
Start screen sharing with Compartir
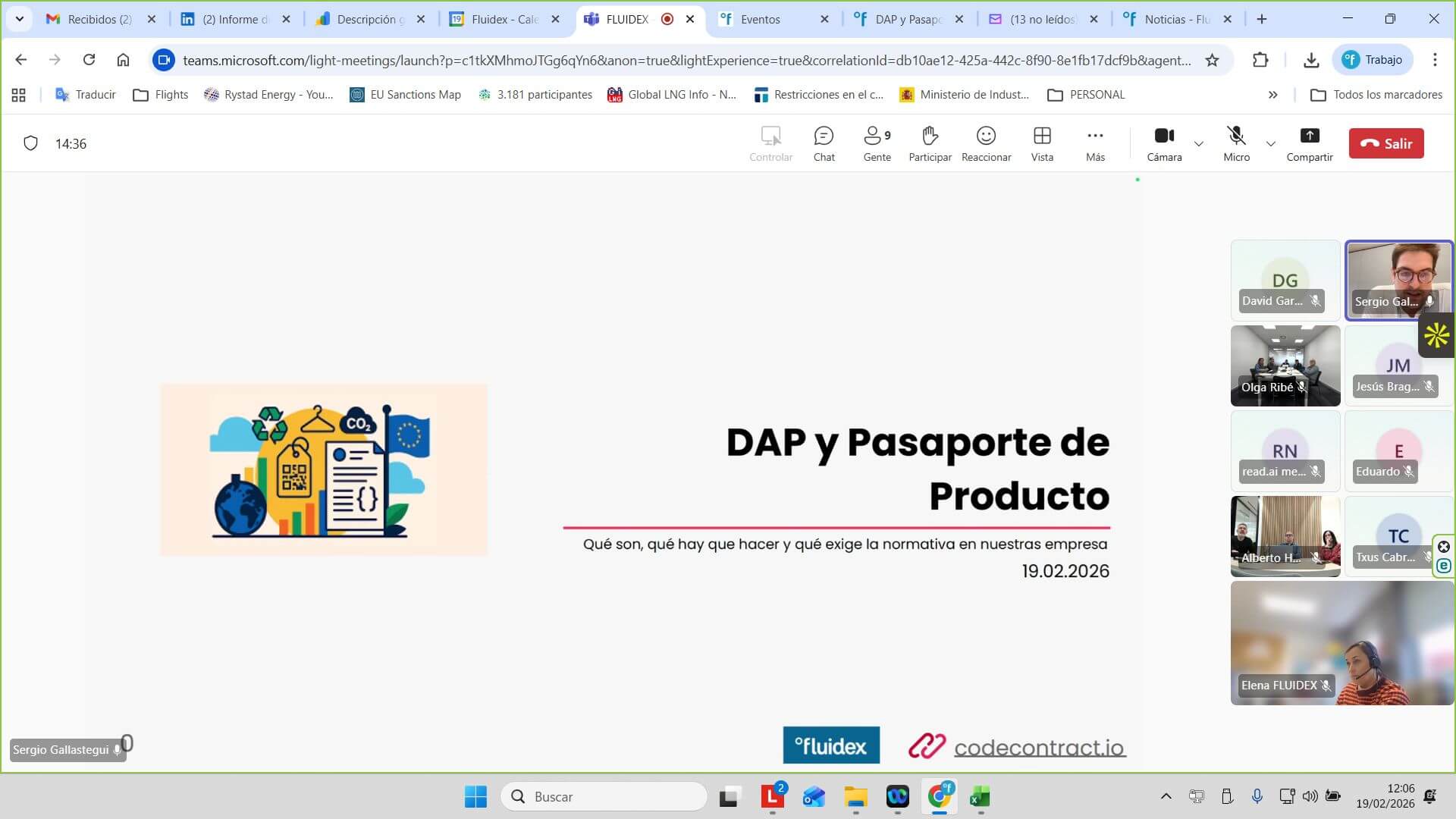point(1310,143)
